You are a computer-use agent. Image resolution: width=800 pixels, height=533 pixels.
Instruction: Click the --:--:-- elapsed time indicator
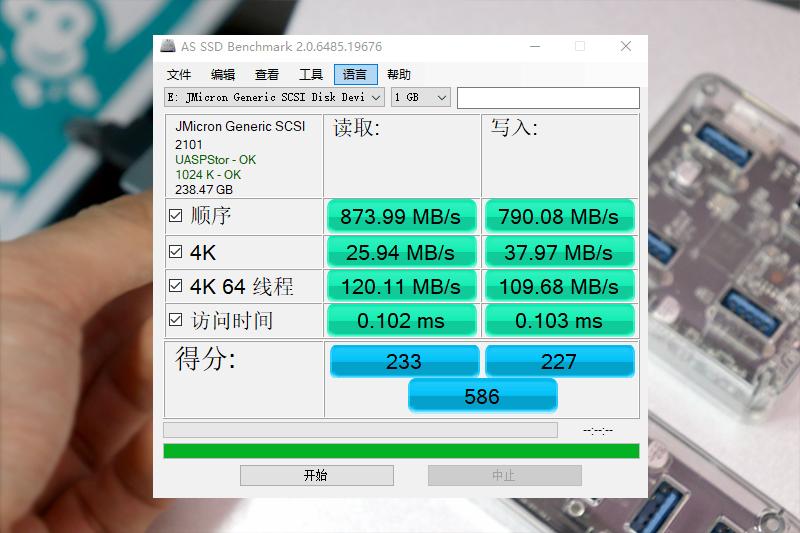pos(598,431)
